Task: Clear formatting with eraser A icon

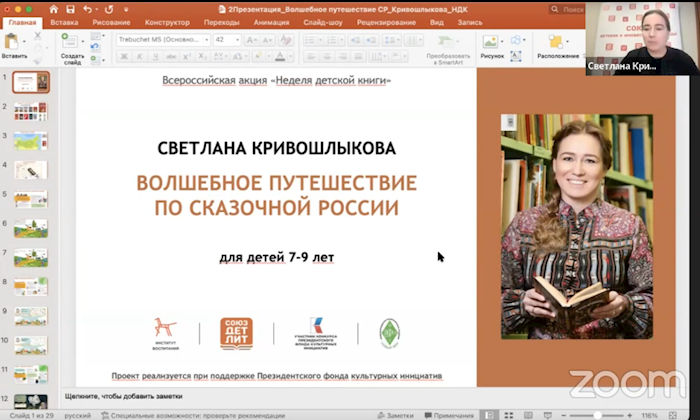Action: [285, 40]
